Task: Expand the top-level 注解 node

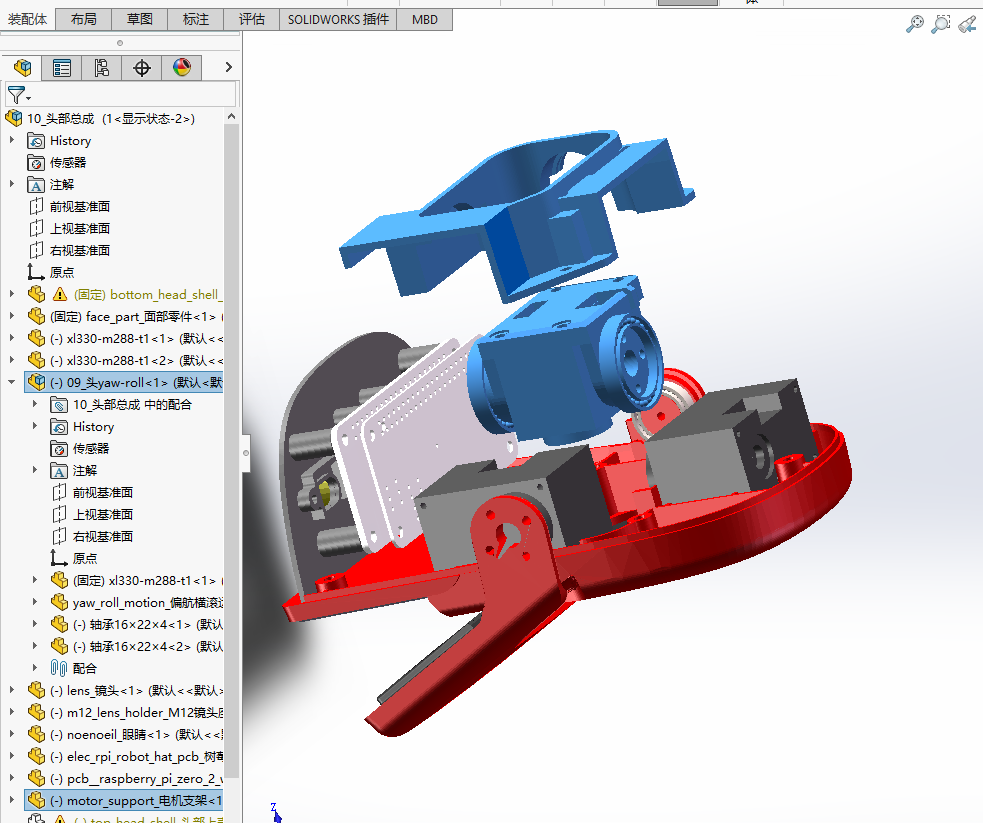Action: (12, 184)
